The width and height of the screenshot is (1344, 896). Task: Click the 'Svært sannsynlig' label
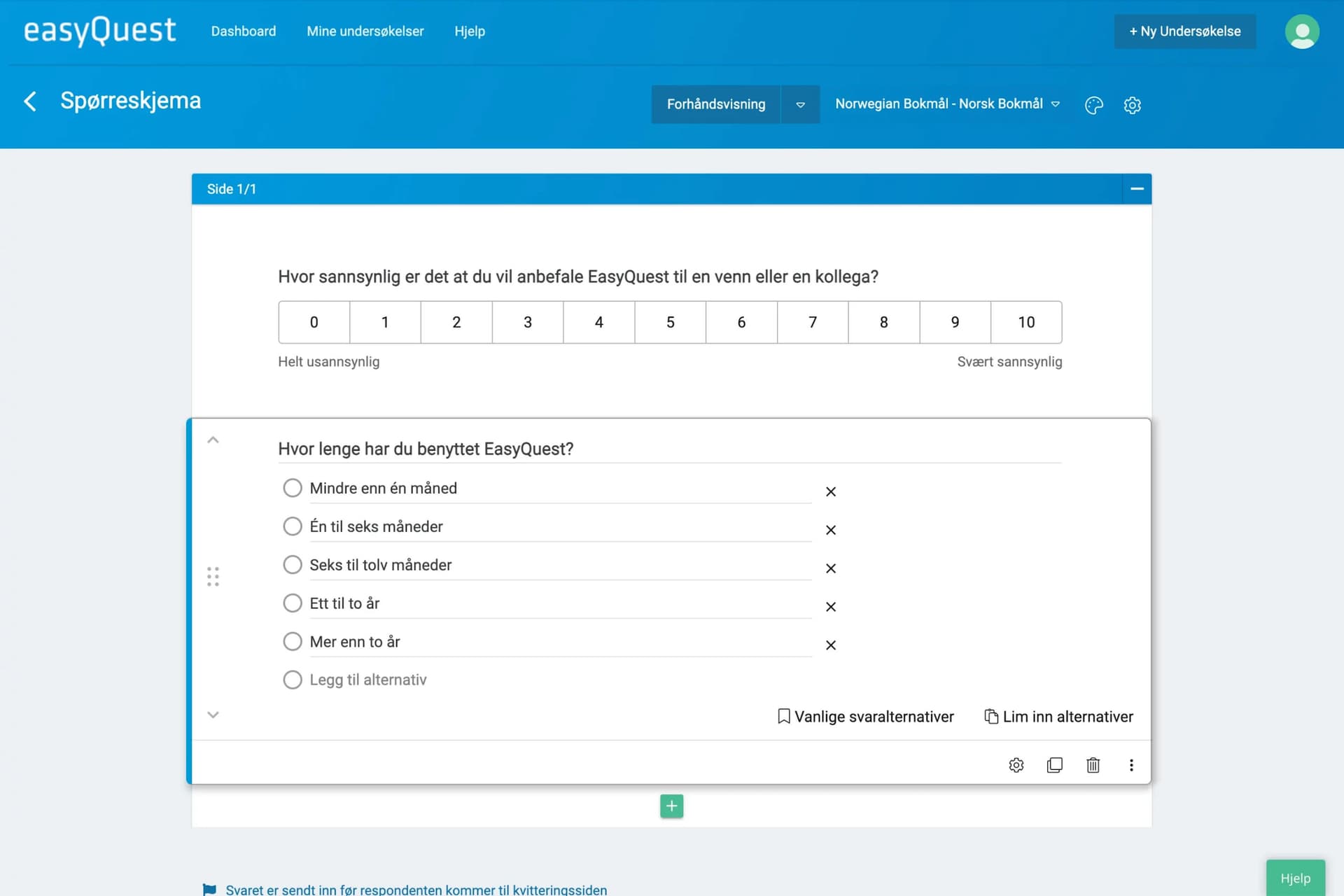click(x=1009, y=362)
